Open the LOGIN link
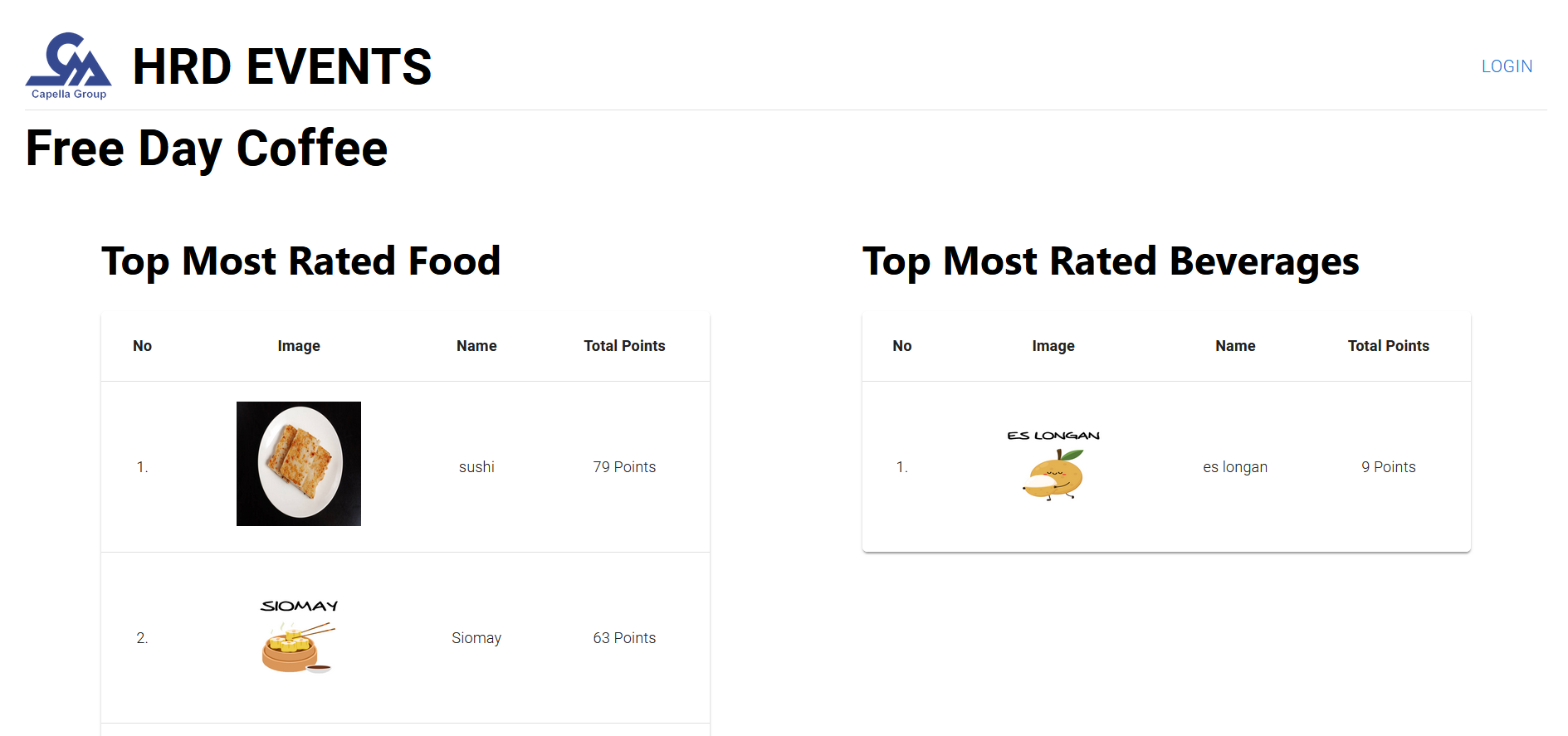The height and width of the screenshot is (736, 1568). (1507, 66)
